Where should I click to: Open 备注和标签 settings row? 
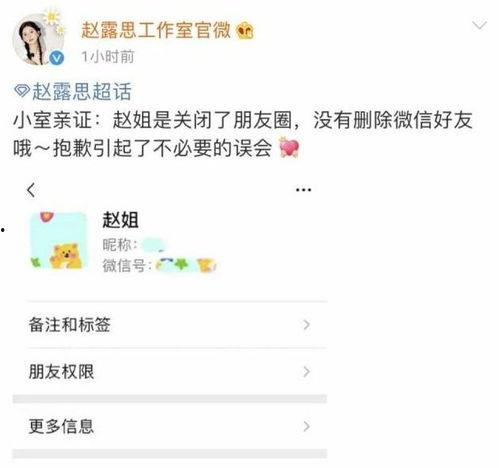click(170, 325)
